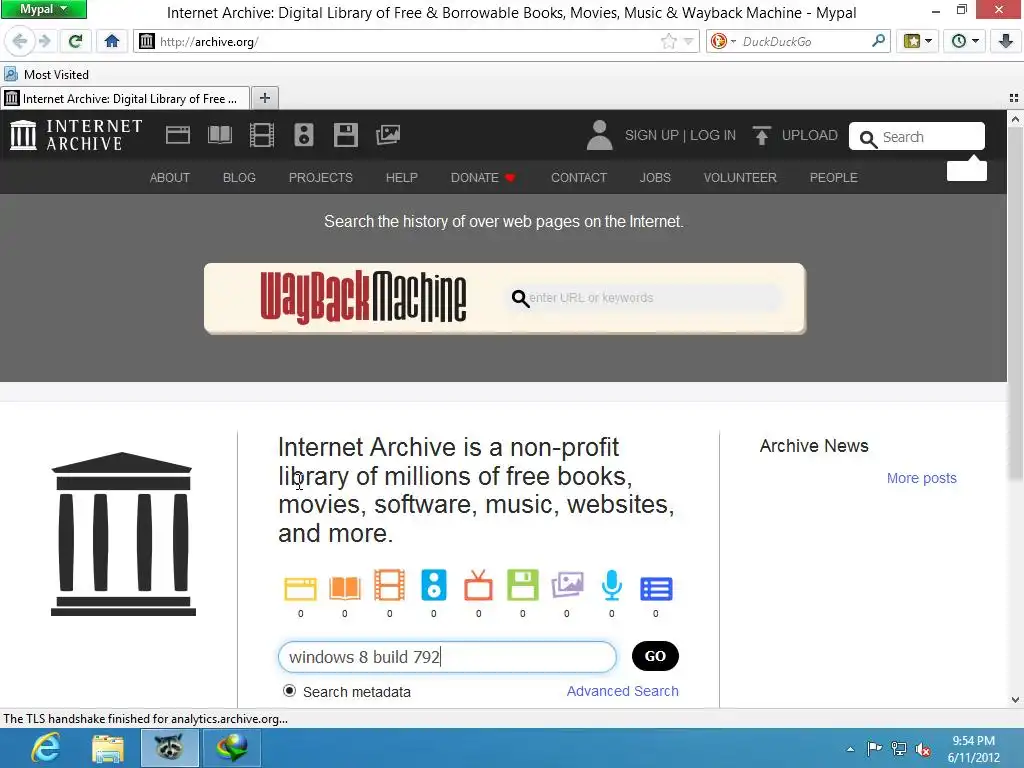This screenshot has height=768, width=1024.
Task: Click the LOG IN link
Action: [712, 135]
